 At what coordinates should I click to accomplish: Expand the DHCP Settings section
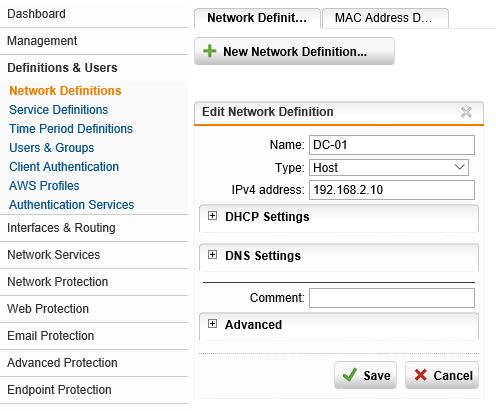[x=212, y=216]
